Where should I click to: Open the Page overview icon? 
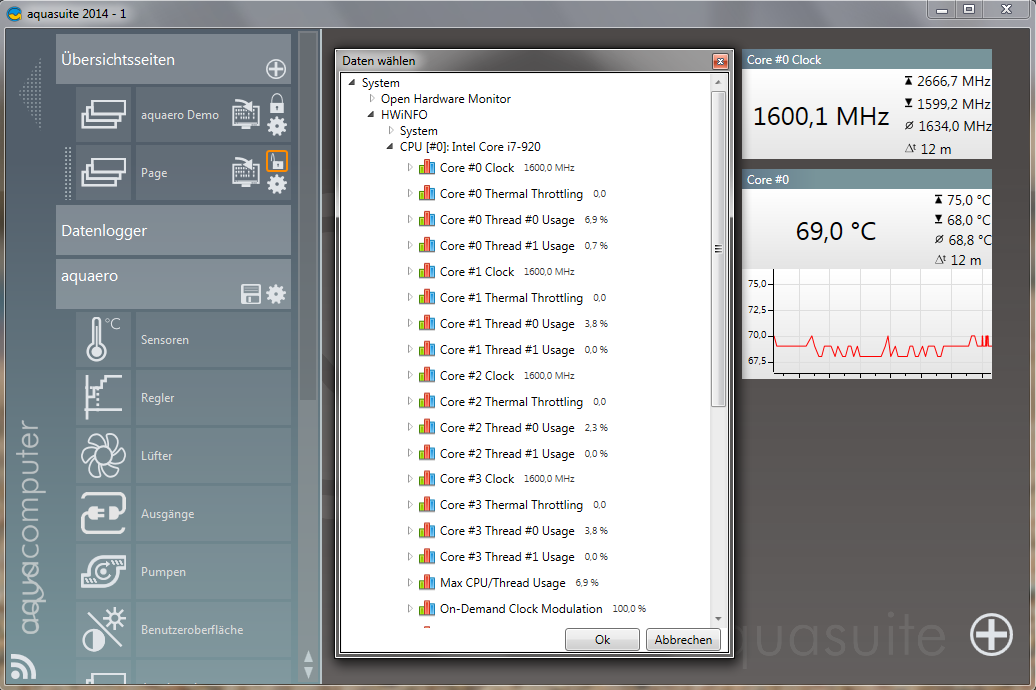(x=103, y=172)
